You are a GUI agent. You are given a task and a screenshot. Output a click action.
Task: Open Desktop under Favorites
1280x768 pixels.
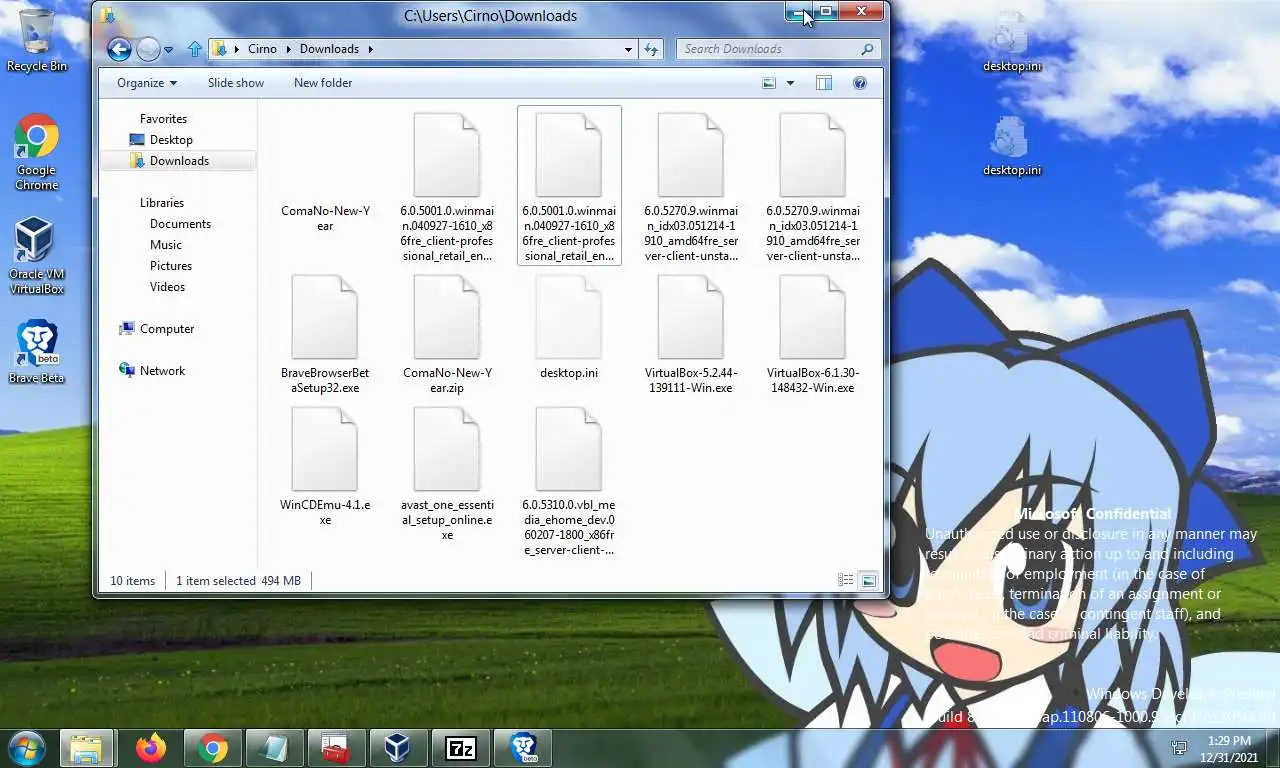[x=171, y=140]
